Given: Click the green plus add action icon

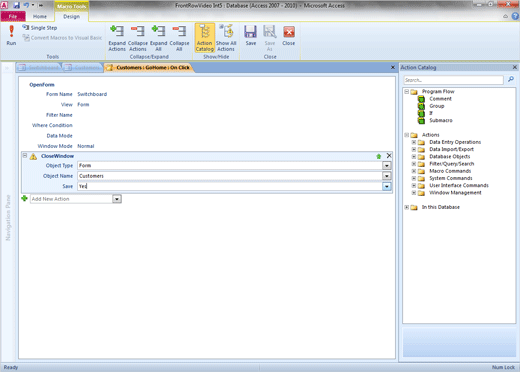Looking at the screenshot, I should [24, 199].
